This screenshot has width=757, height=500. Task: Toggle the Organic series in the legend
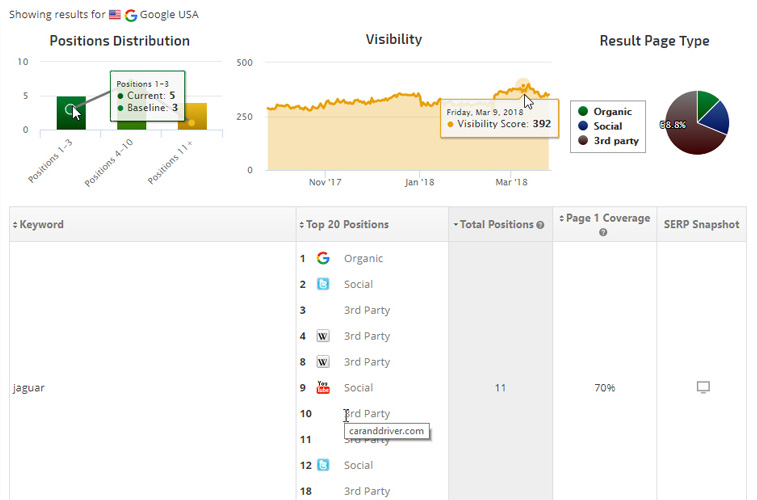coord(612,112)
